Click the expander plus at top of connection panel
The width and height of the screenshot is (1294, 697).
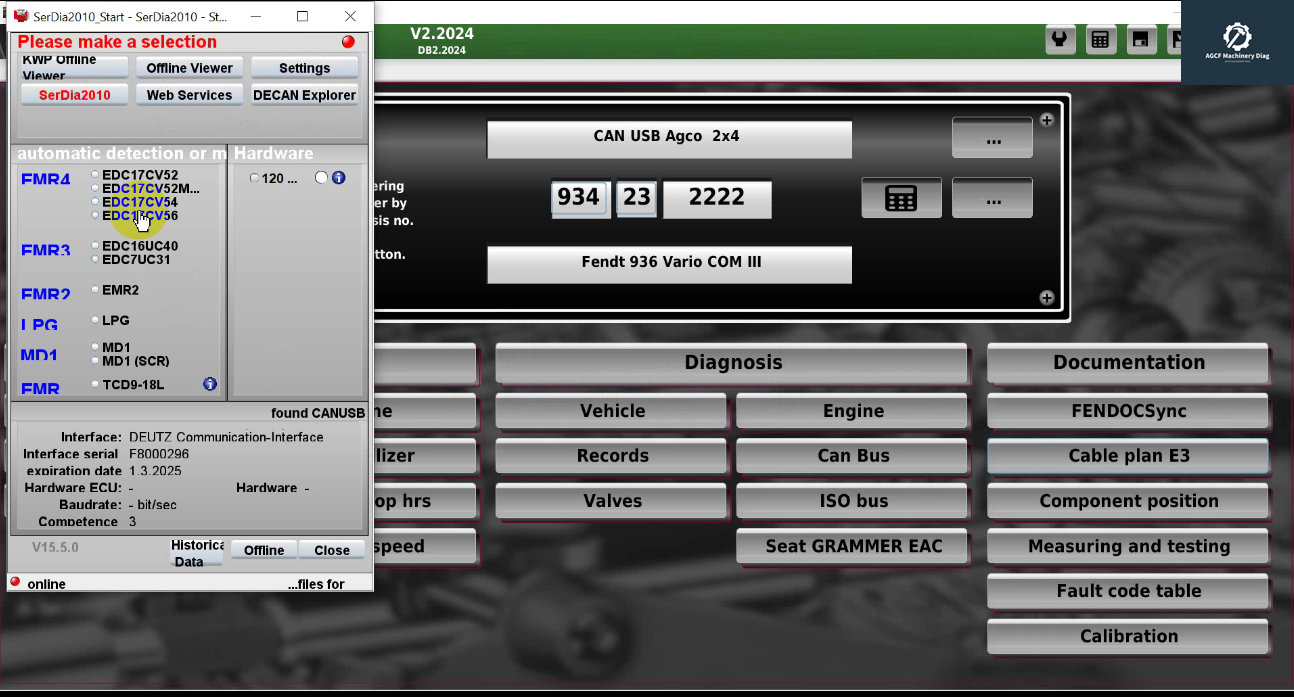(x=1046, y=118)
